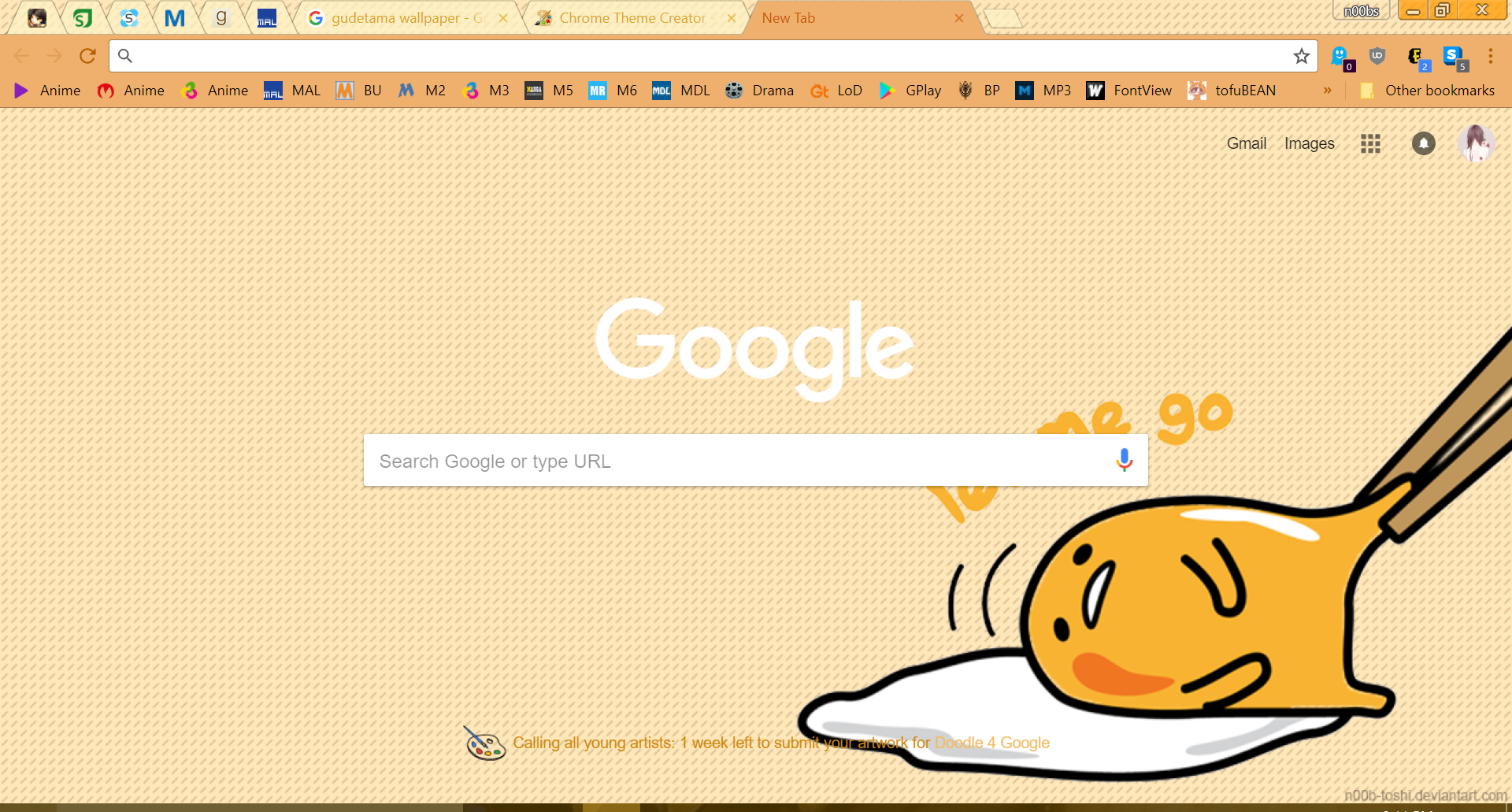
Task: Open Google notifications bell
Action: click(1423, 143)
